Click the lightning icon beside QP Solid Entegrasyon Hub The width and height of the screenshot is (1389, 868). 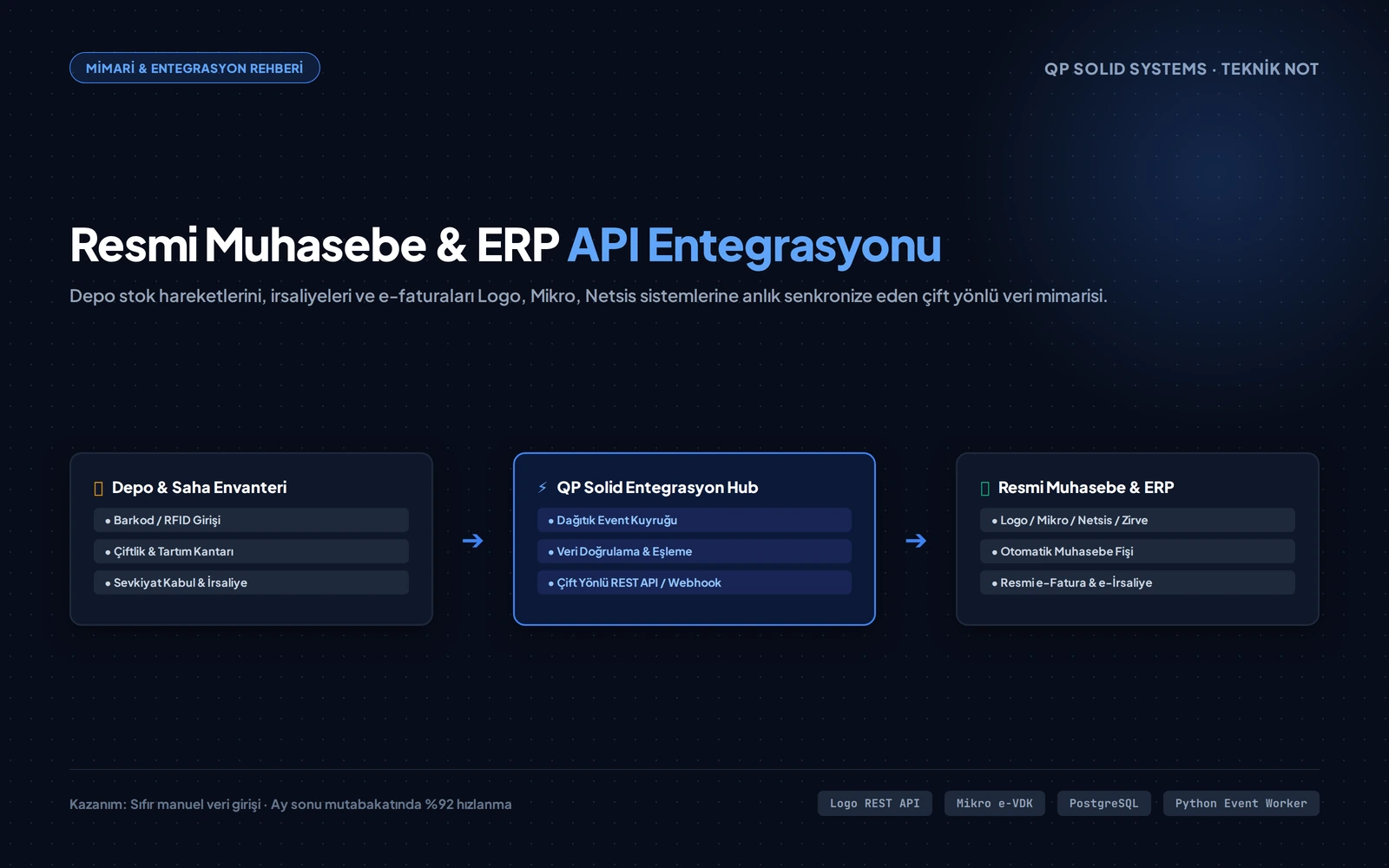pos(543,488)
